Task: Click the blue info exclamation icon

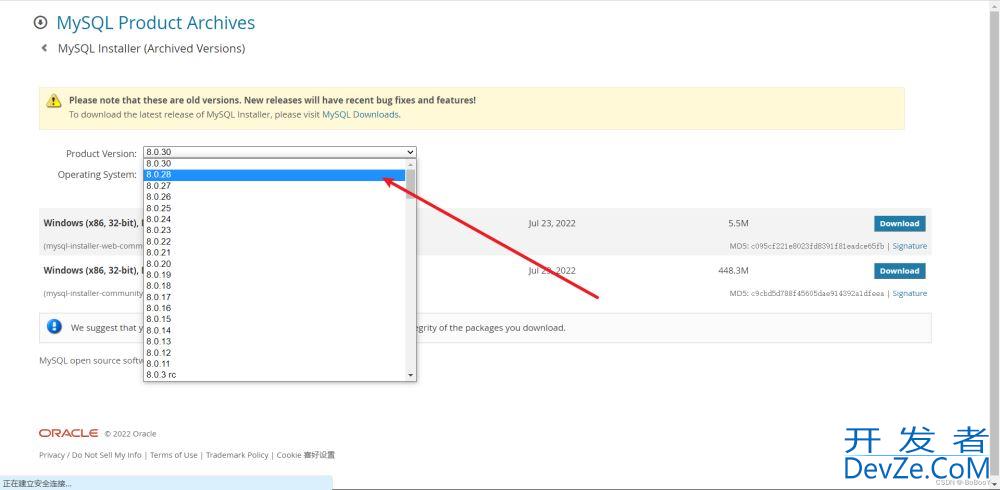Action: point(54,327)
